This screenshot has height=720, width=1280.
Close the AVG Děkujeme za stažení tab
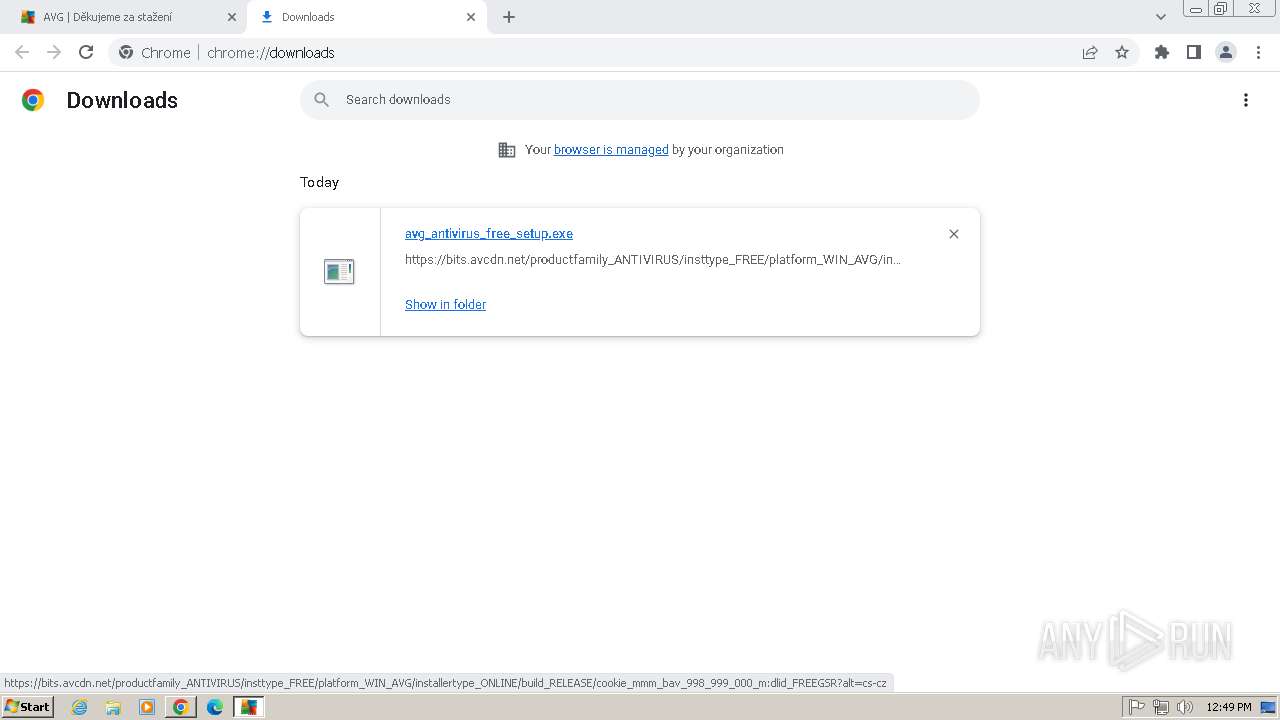tap(232, 17)
